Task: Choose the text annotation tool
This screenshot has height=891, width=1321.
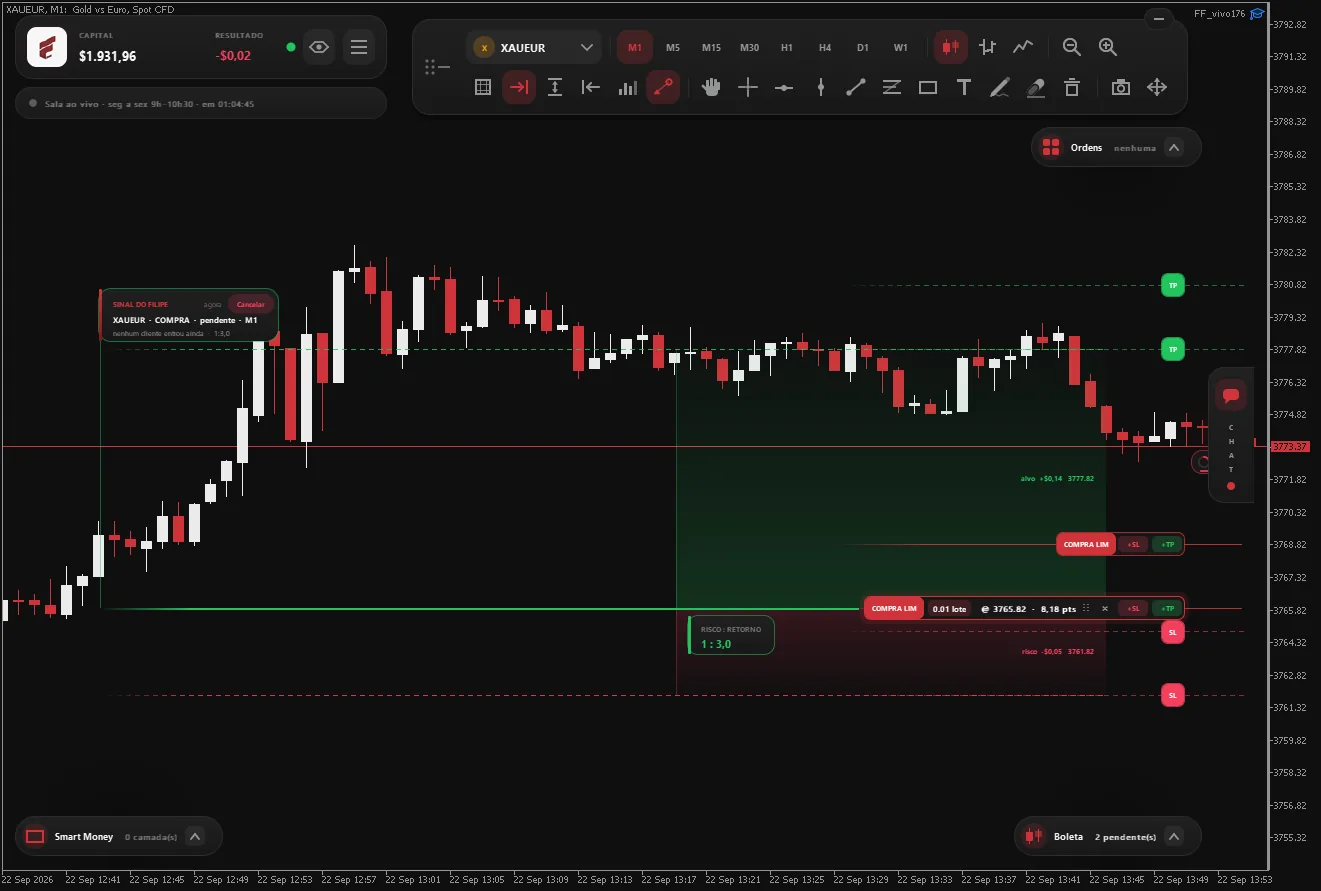Action: [x=964, y=87]
